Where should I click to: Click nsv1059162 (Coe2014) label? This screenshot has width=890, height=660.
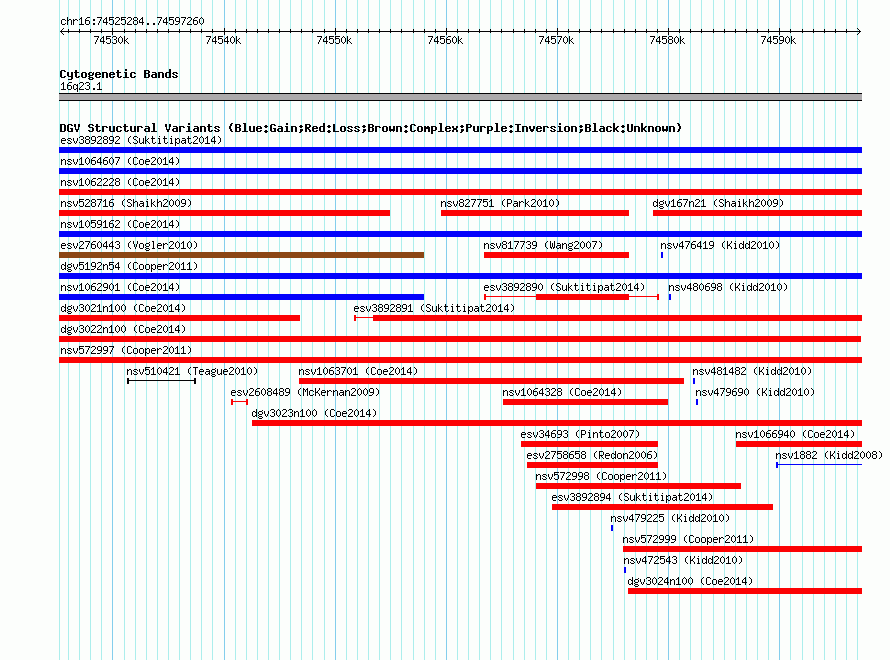120,224
